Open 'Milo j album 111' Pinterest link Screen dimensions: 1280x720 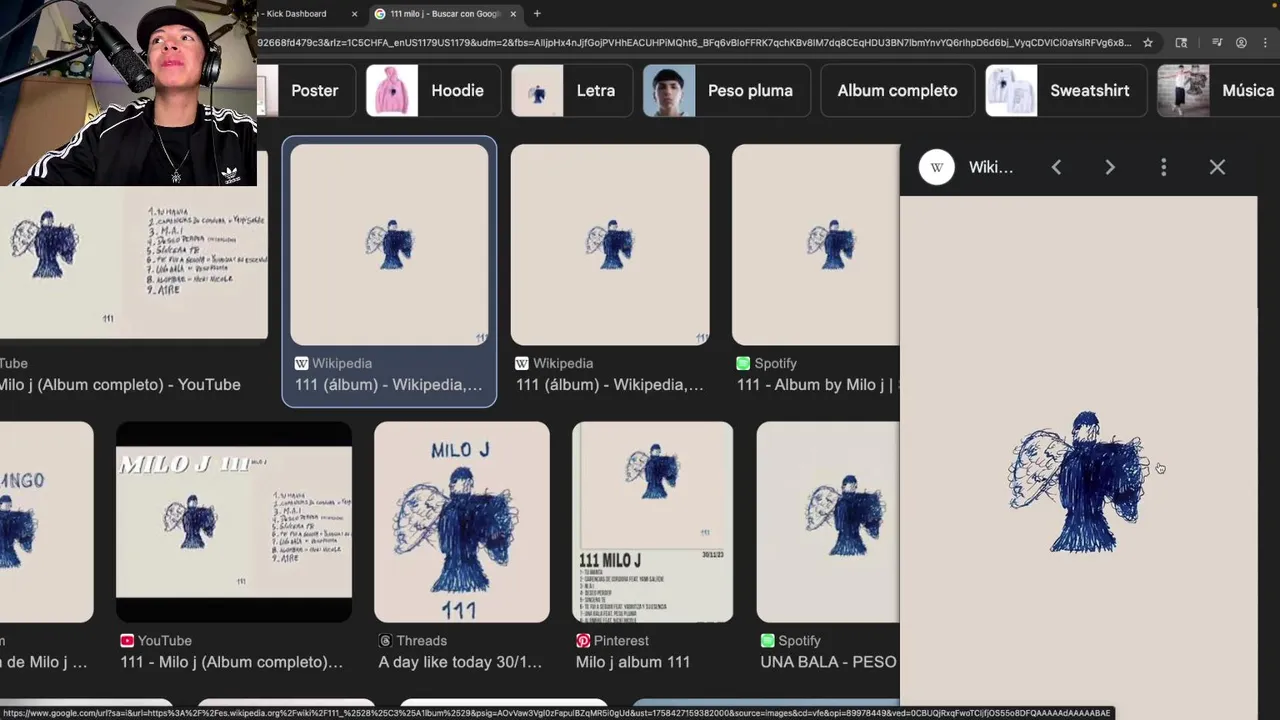(x=633, y=662)
